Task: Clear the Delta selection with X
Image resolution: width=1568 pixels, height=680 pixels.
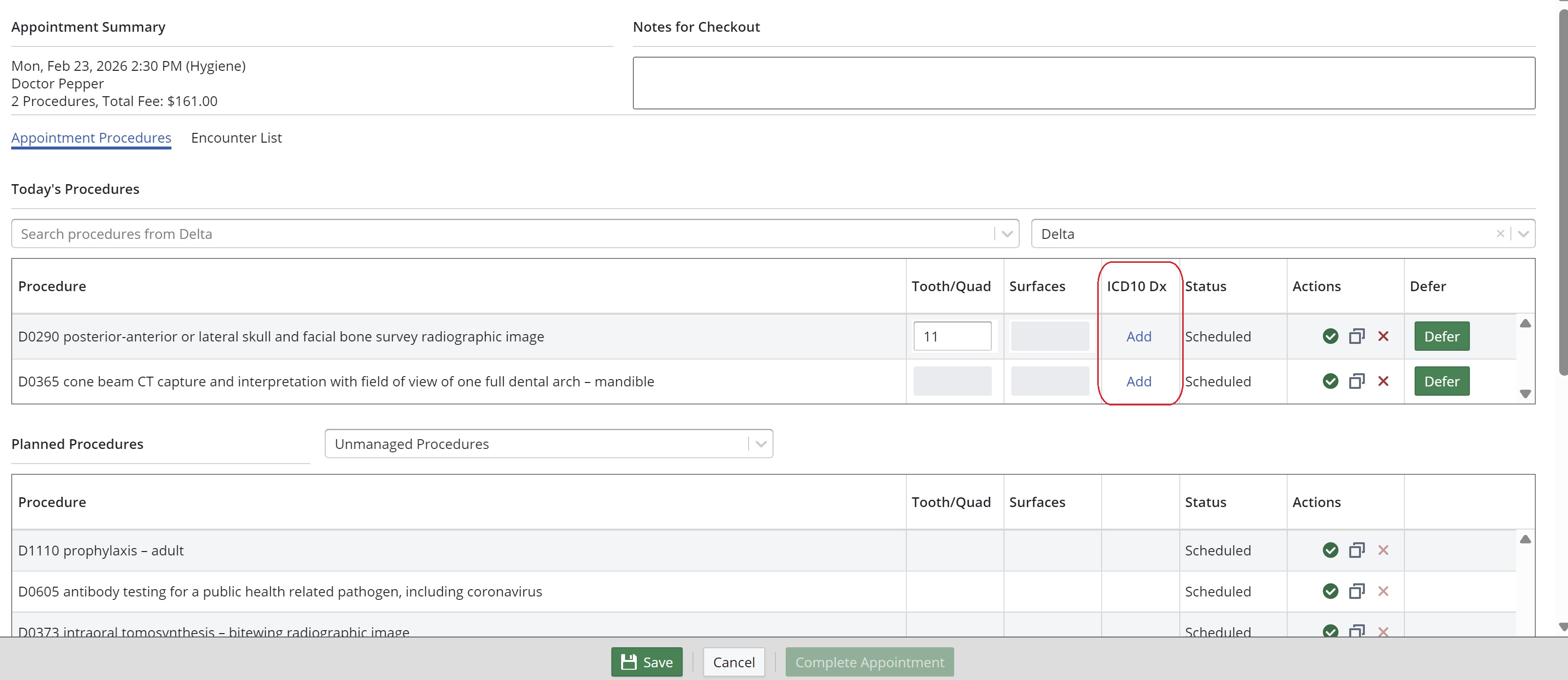Action: coord(1500,234)
